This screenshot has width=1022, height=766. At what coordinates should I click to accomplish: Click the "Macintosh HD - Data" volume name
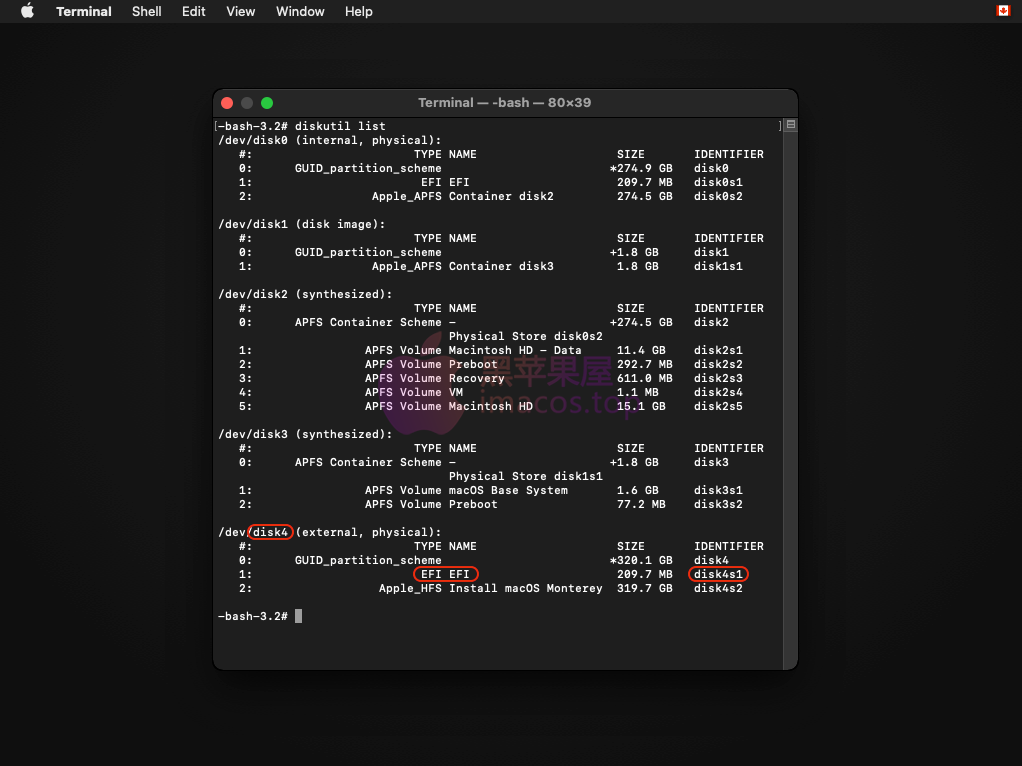[515, 350]
